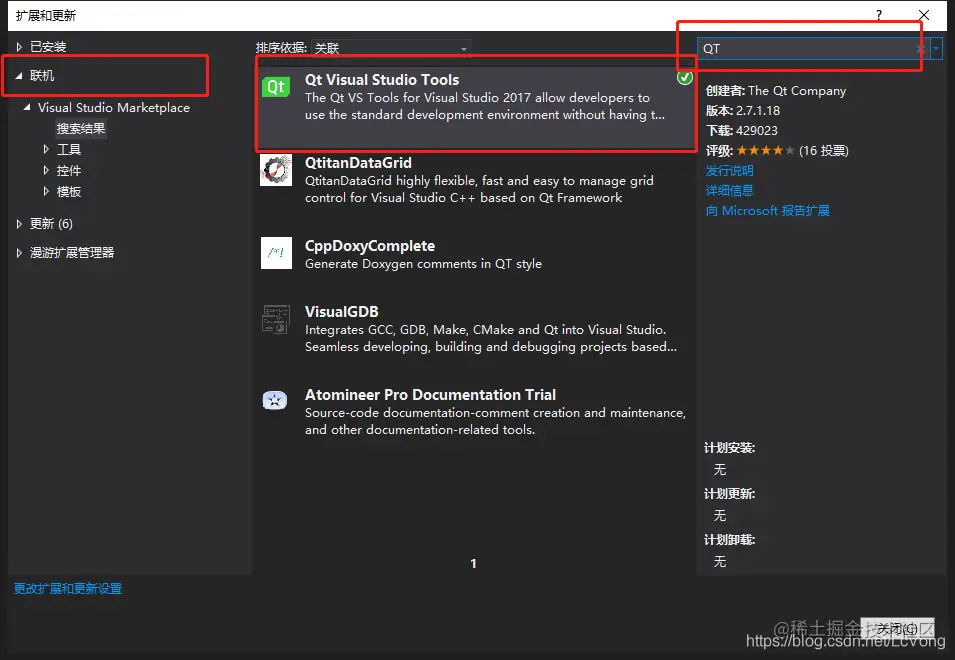Click the 计划更新 label
This screenshot has width=955, height=660.
click(729, 494)
